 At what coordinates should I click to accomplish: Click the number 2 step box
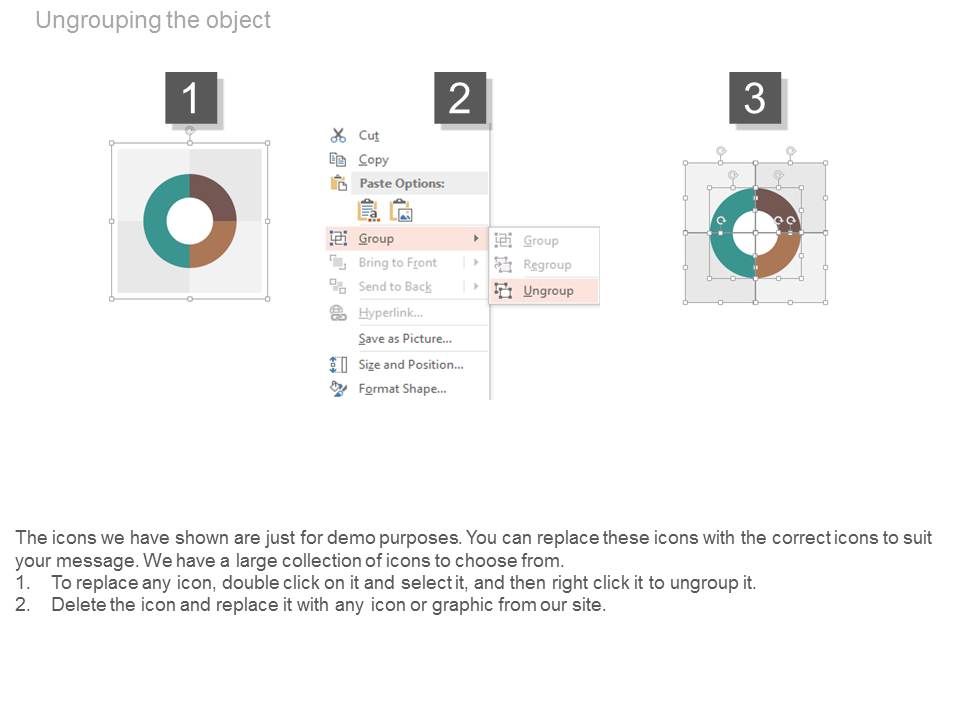[460, 98]
